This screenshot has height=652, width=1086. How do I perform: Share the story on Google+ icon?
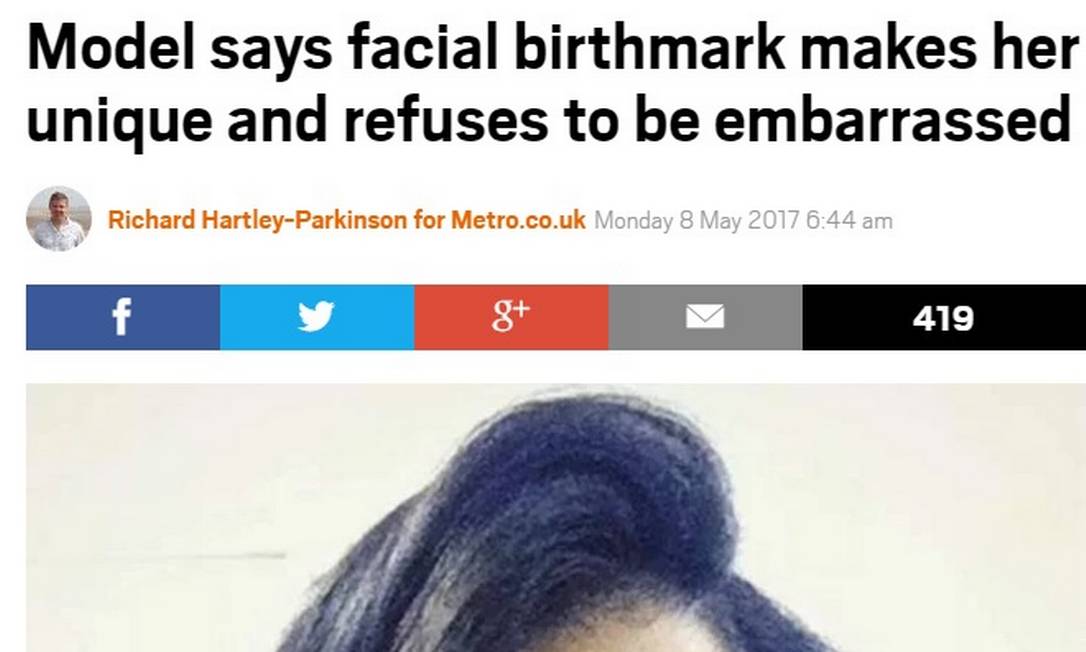(511, 317)
